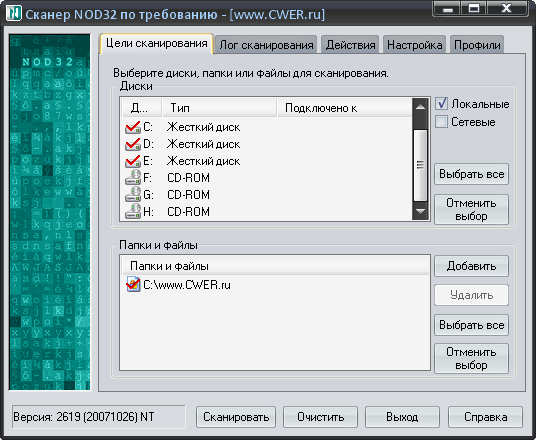536x440 pixels.
Task: Select Жесткий диск text in E: row
Action: [203, 161]
